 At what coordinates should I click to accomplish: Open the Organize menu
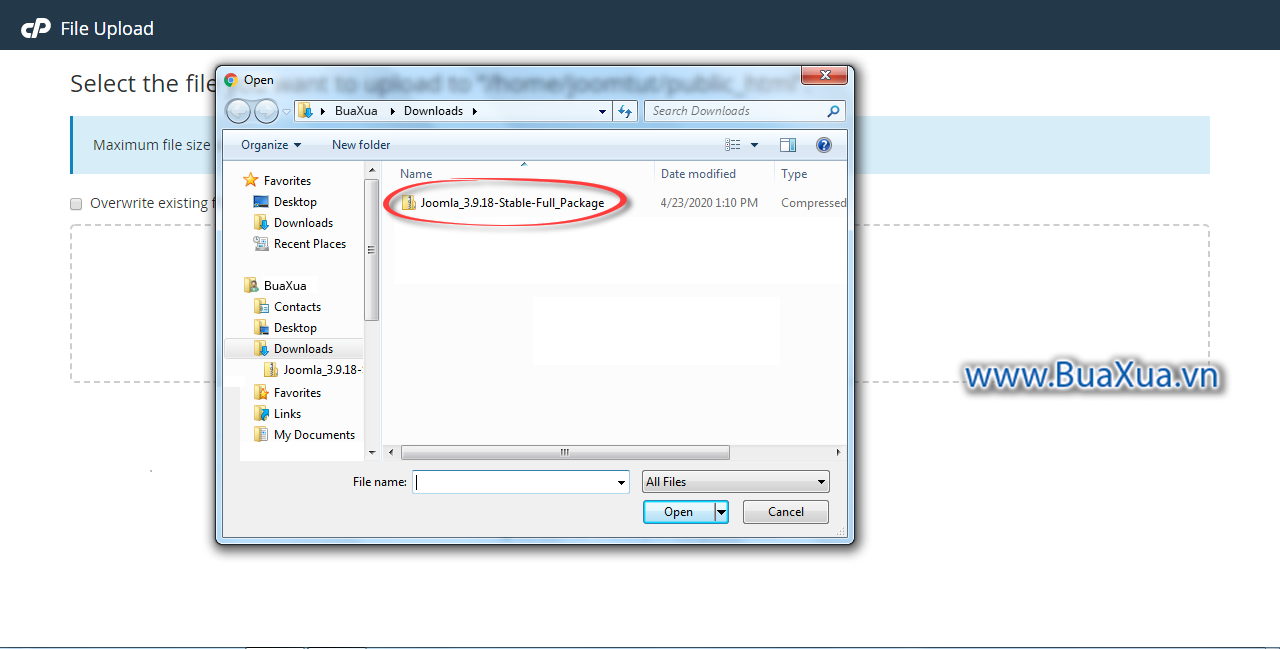271,145
